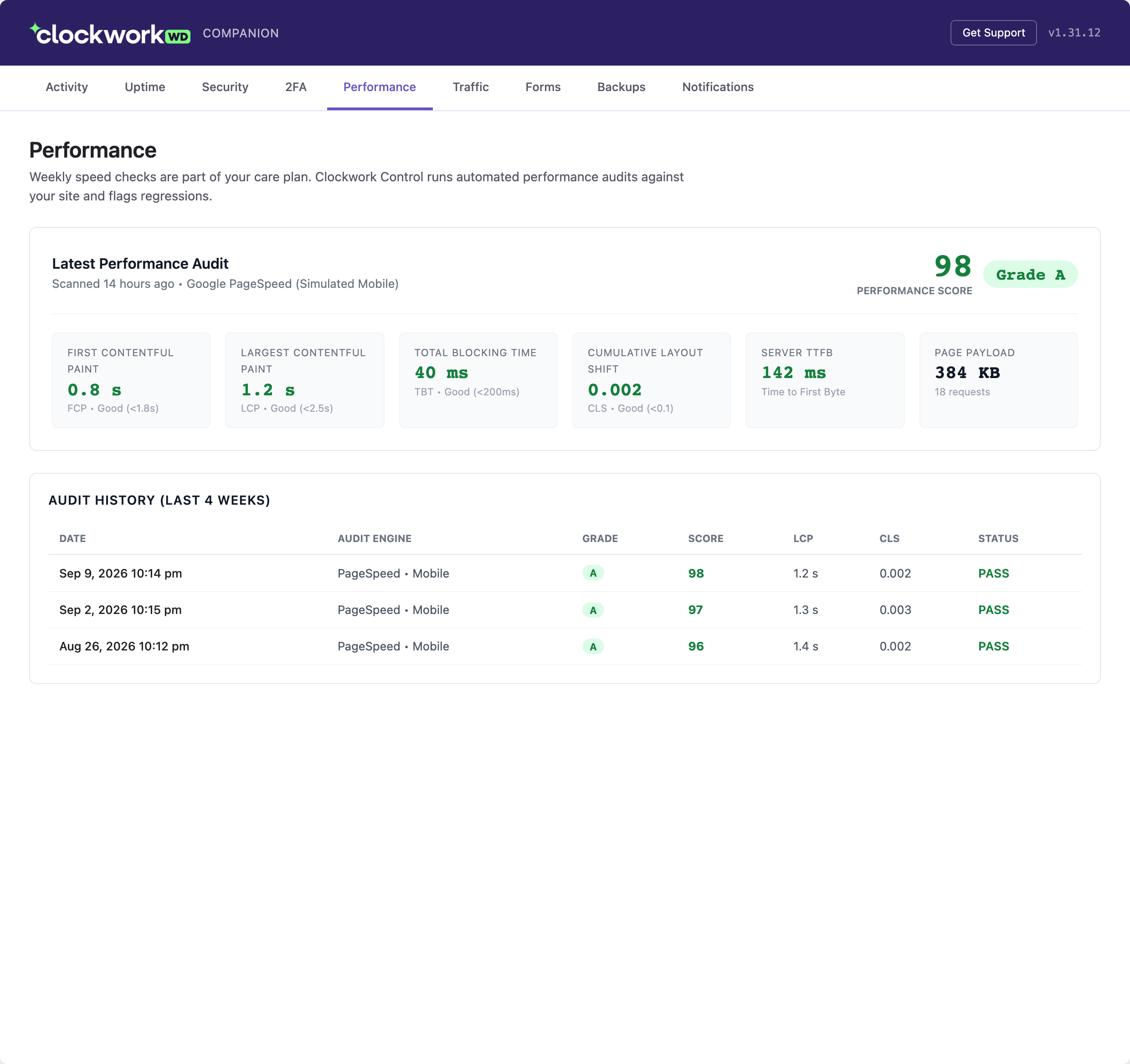Viewport: 1130px width, 1064px height.
Task: Click the Grade A badge
Action: pos(1030,275)
